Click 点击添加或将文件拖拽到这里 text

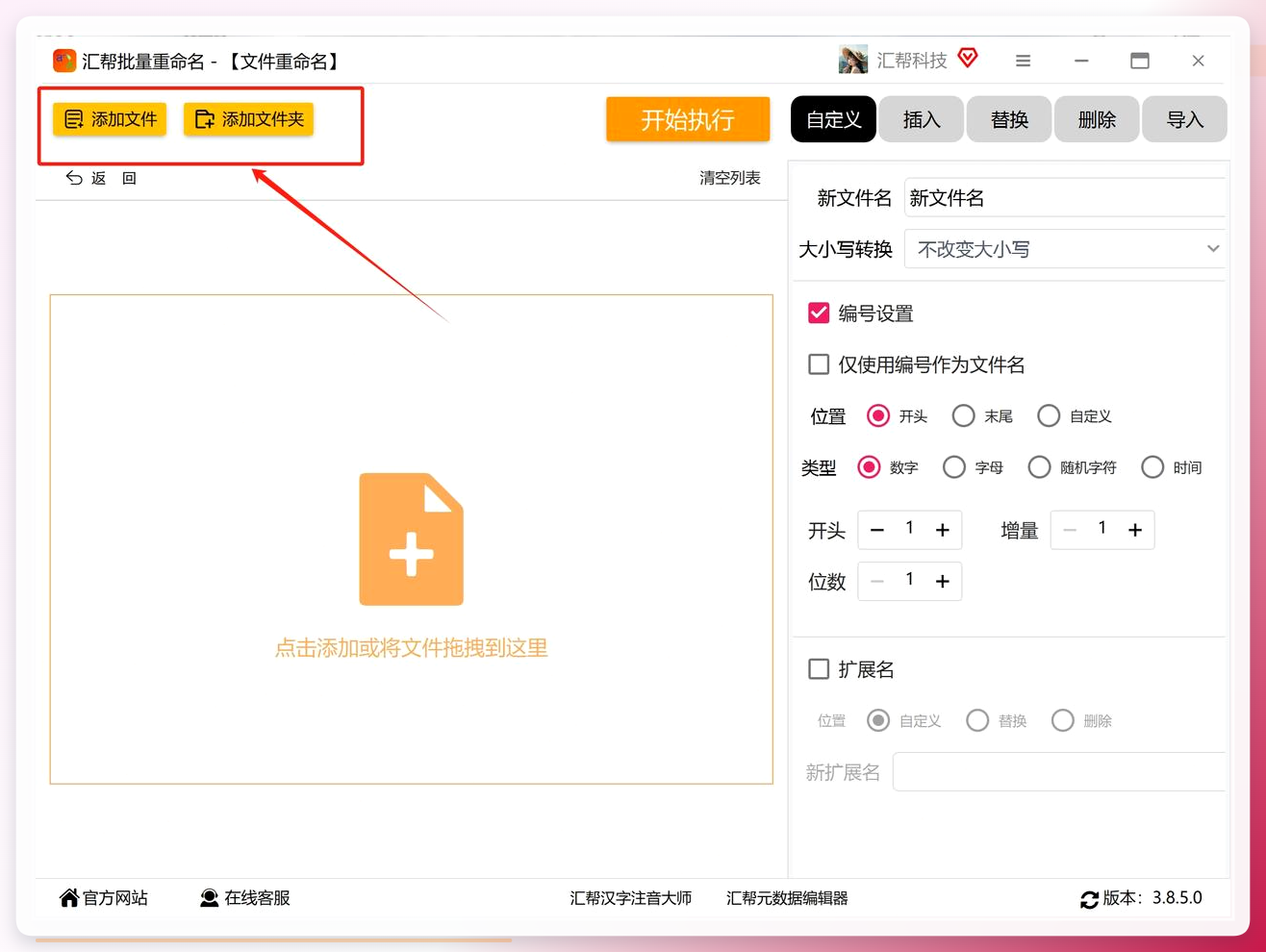pyautogui.click(x=412, y=648)
